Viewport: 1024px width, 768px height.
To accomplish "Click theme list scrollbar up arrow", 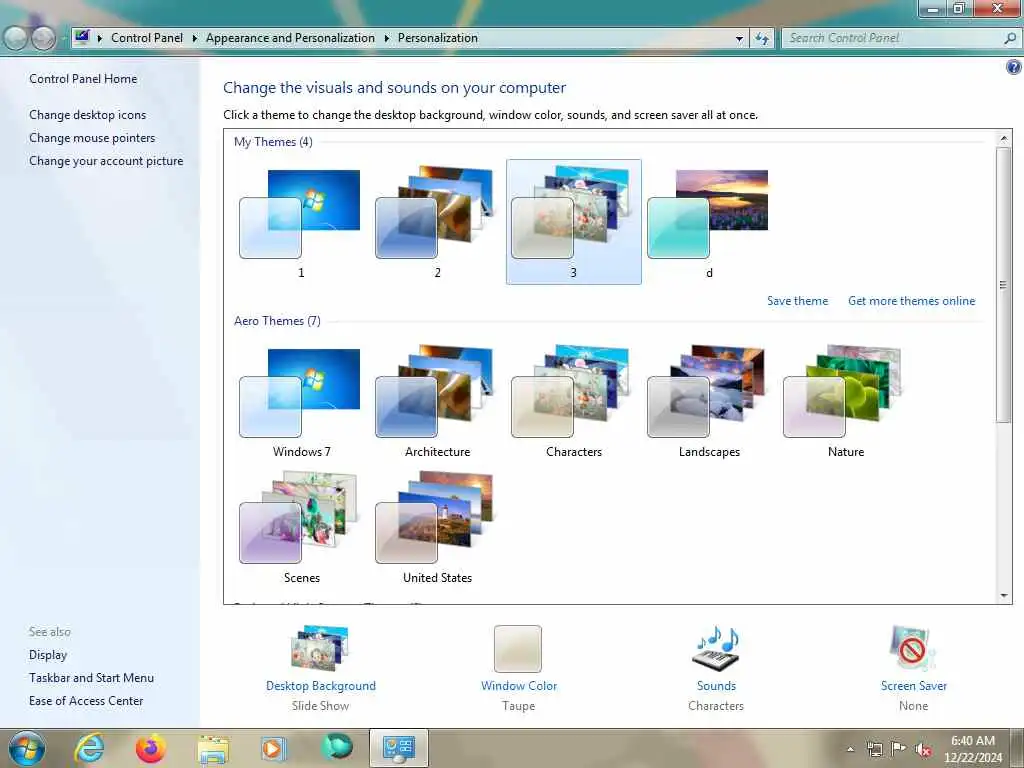I will (x=1004, y=138).
